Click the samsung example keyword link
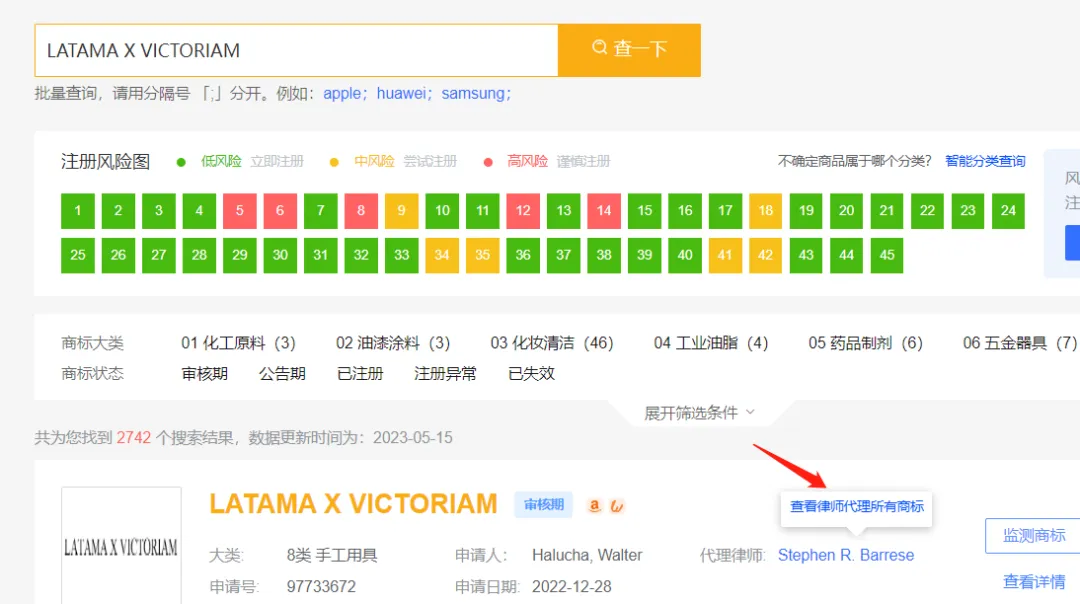This screenshot has width=1080, height=604. [472, 93]
